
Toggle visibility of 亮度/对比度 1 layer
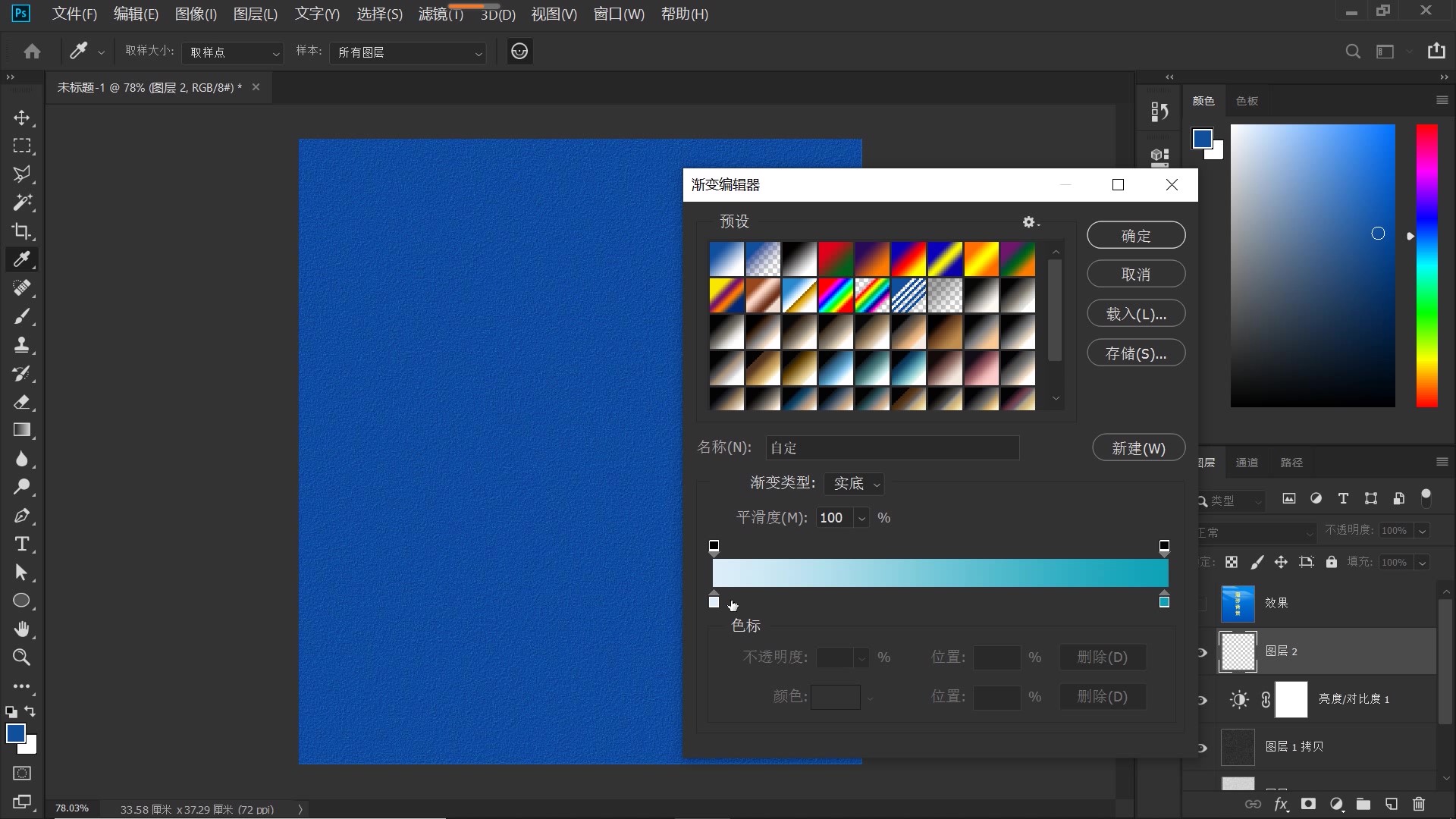tap(1203, 700)
